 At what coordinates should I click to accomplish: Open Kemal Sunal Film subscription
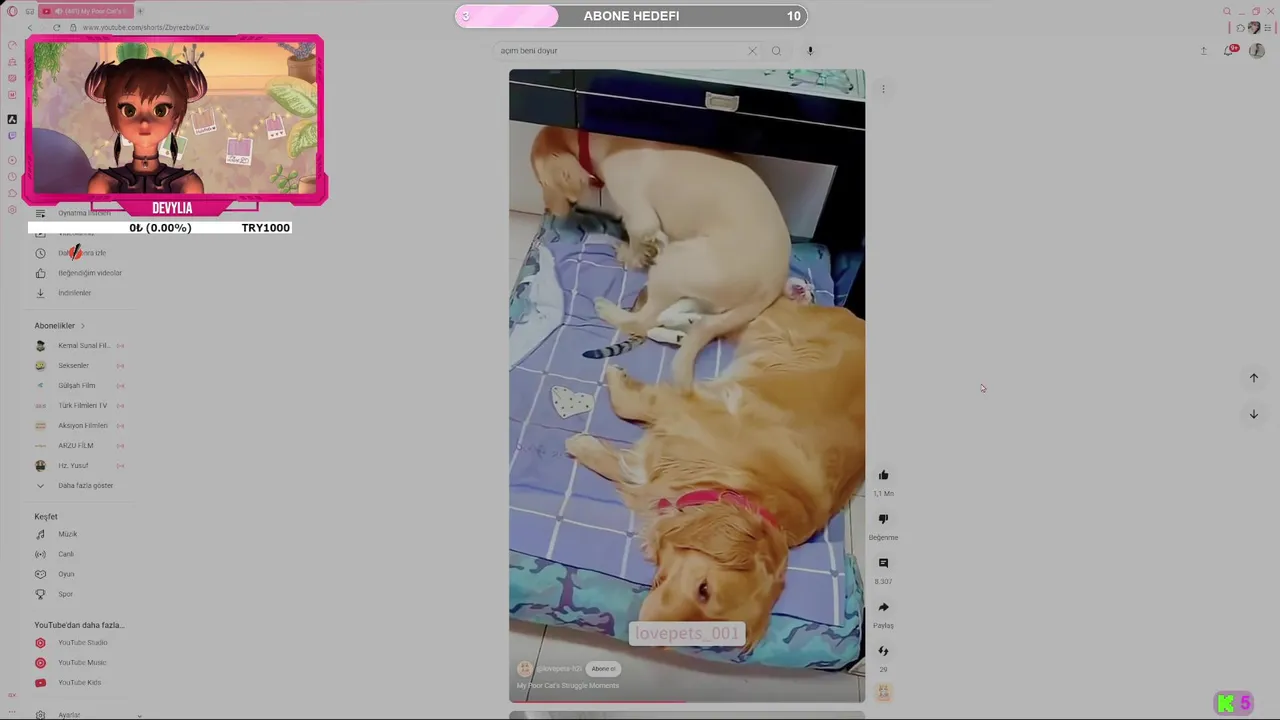78,346
